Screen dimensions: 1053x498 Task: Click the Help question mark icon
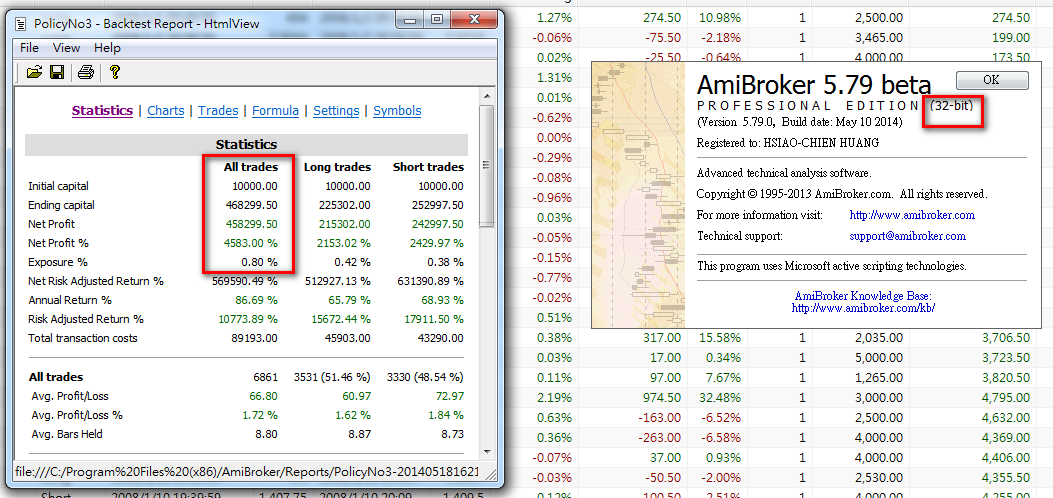click(114, 72)
